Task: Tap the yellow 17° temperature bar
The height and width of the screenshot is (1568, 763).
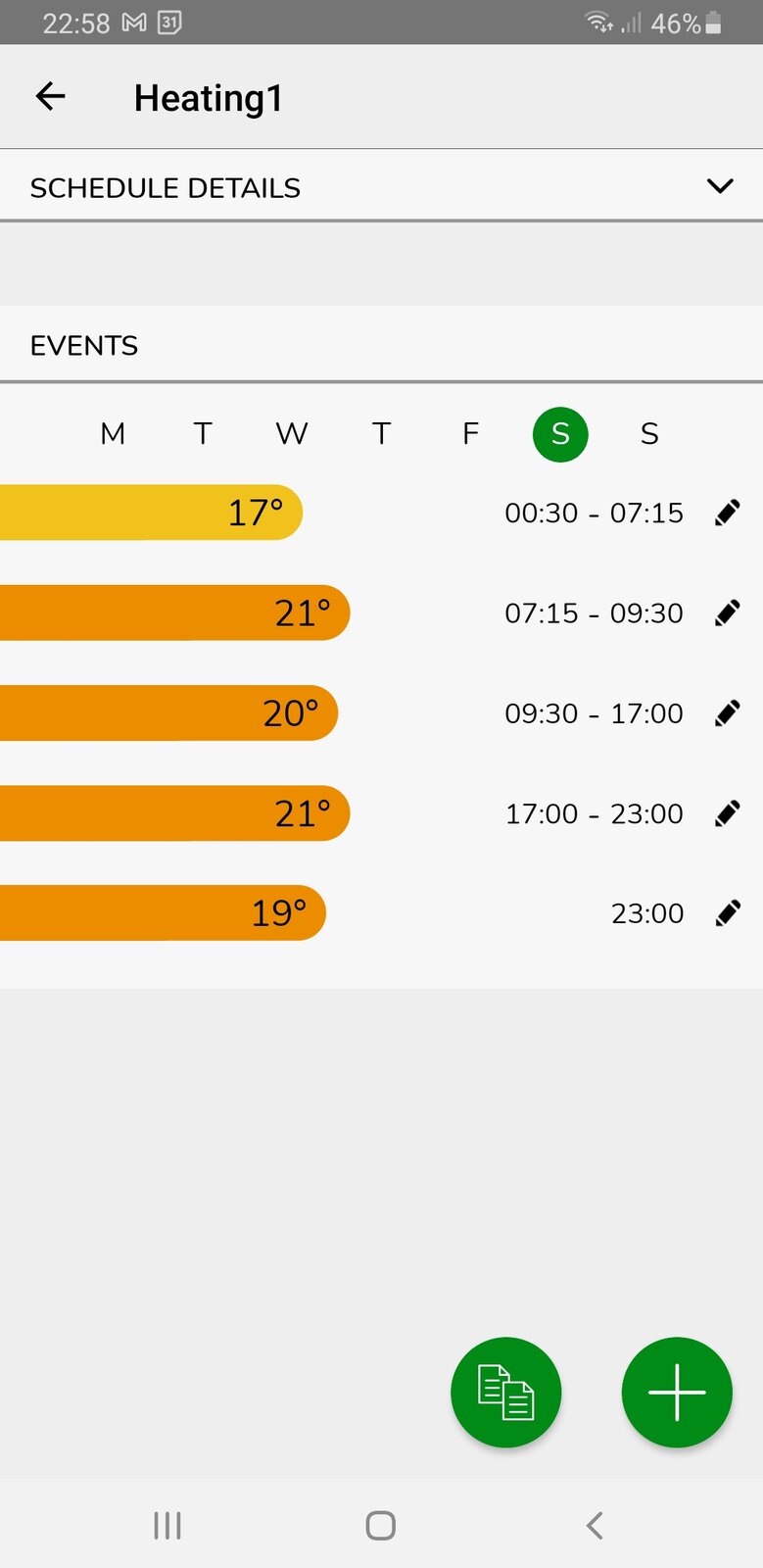Action: (147, 513)
